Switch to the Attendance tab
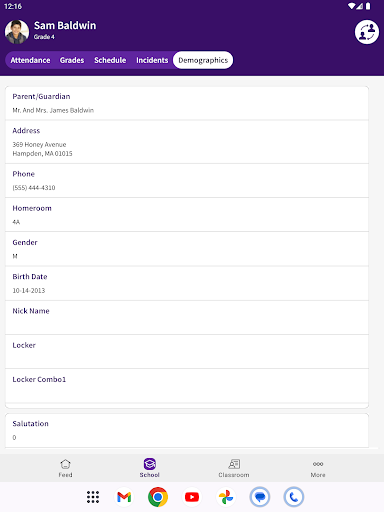384x512 pixels. tap(30, 60)
